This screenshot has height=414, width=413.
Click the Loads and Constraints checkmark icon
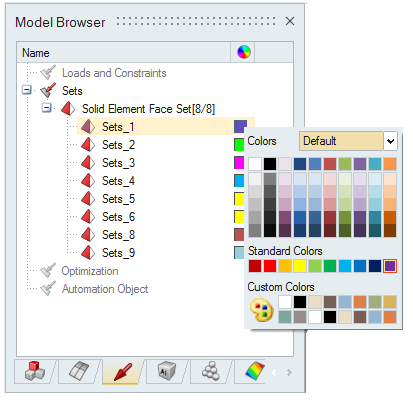(x=48, y=73)
